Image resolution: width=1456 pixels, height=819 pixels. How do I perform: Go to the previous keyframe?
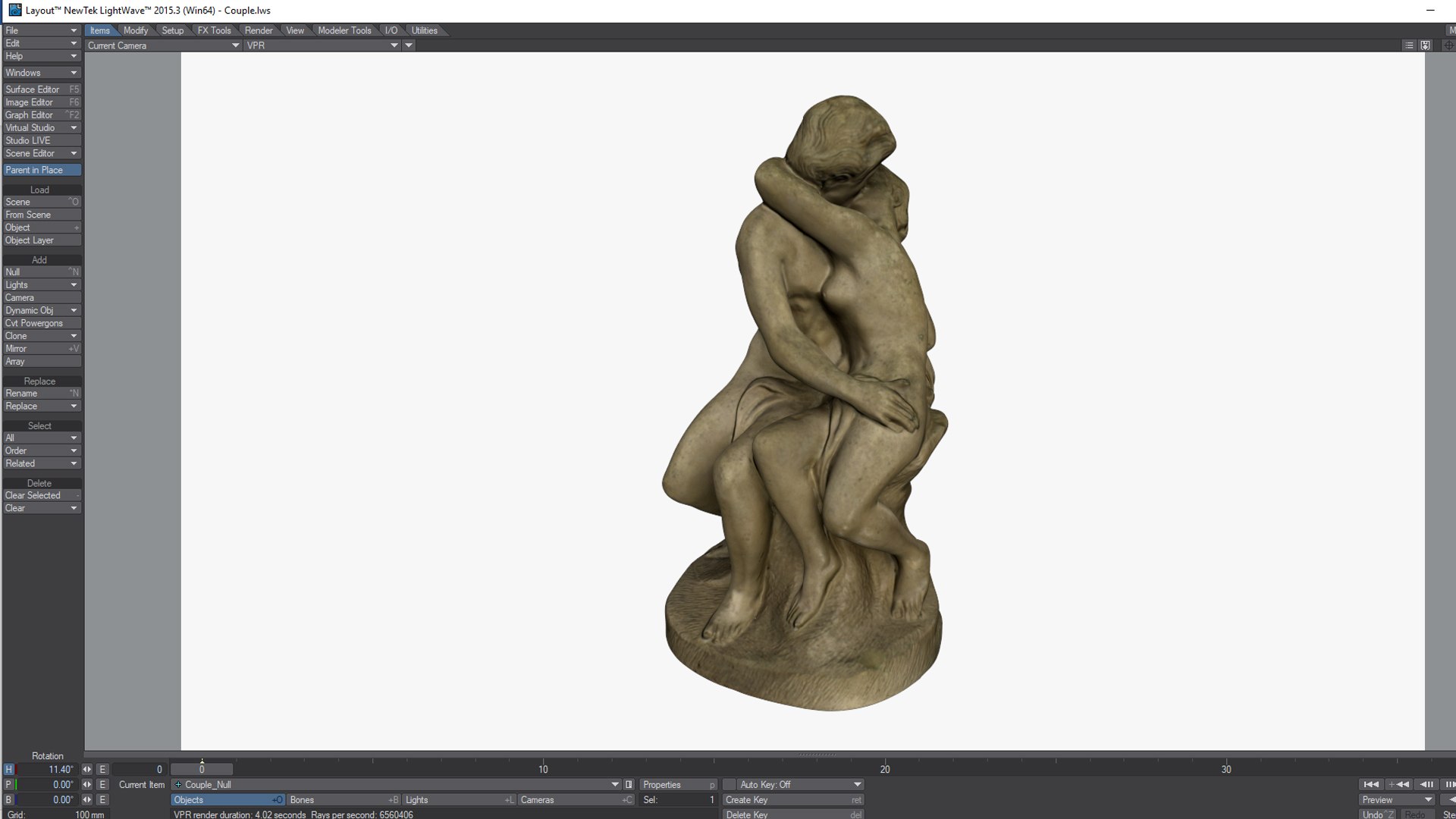click(x=1398, y=784)
